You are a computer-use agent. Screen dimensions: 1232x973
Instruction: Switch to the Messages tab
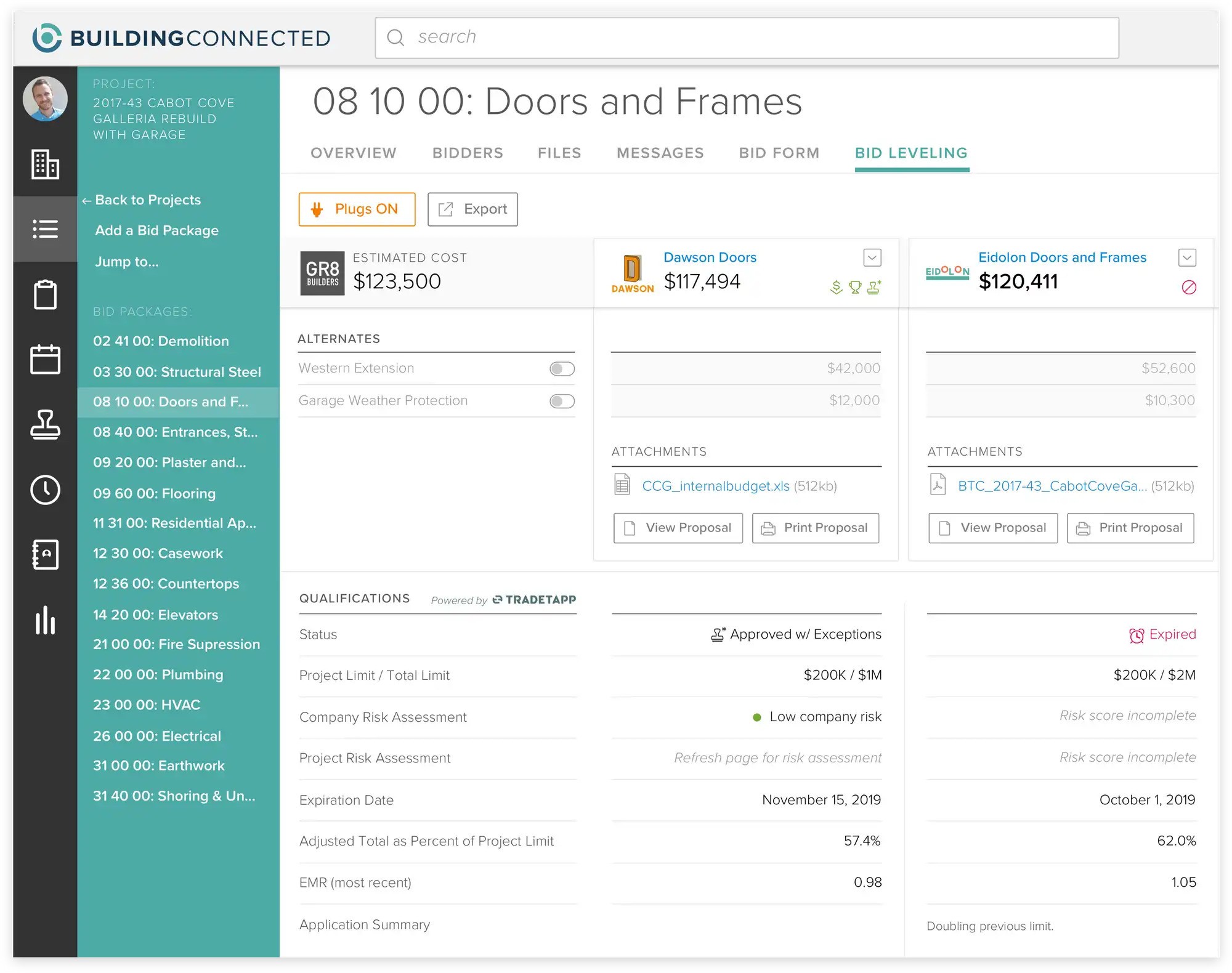(x=659, y=153)
